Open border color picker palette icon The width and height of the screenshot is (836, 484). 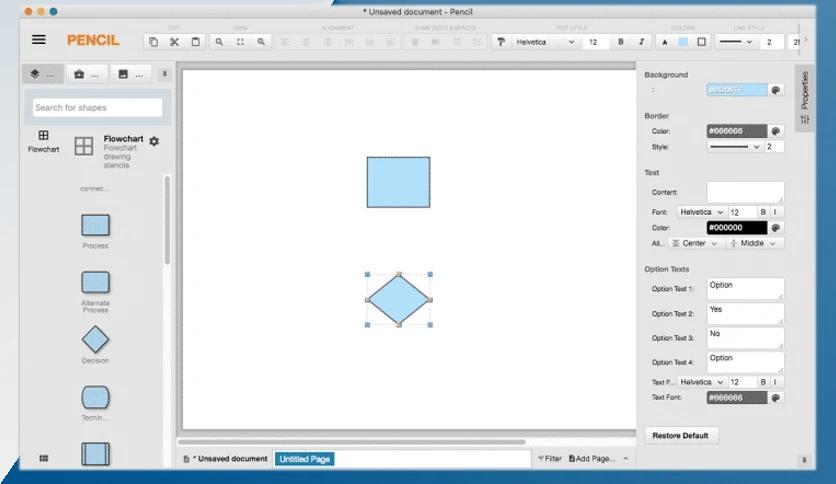pos(776,131)
